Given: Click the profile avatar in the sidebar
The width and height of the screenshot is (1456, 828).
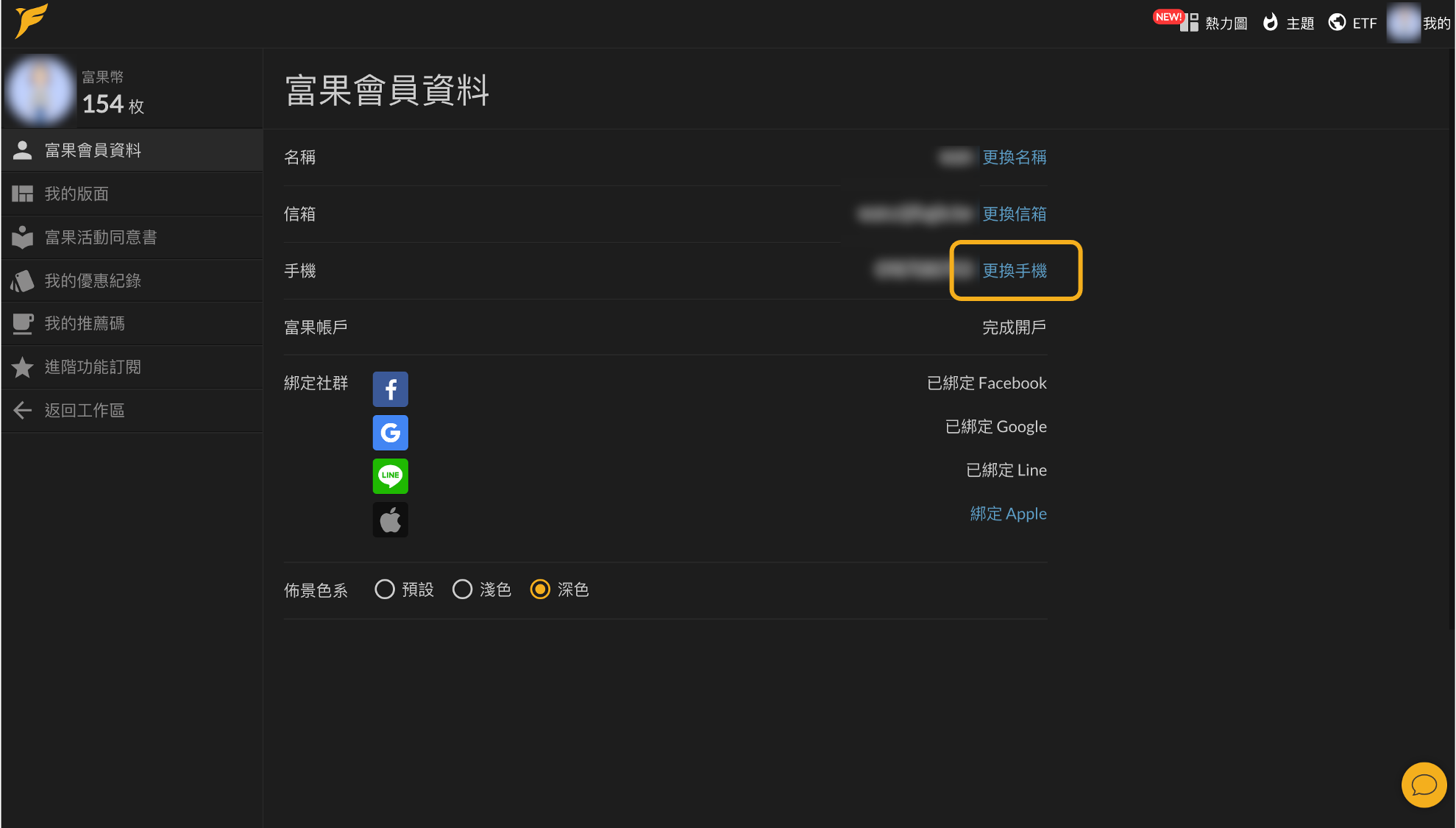Looking at the screenshot, I should (40, 90).
